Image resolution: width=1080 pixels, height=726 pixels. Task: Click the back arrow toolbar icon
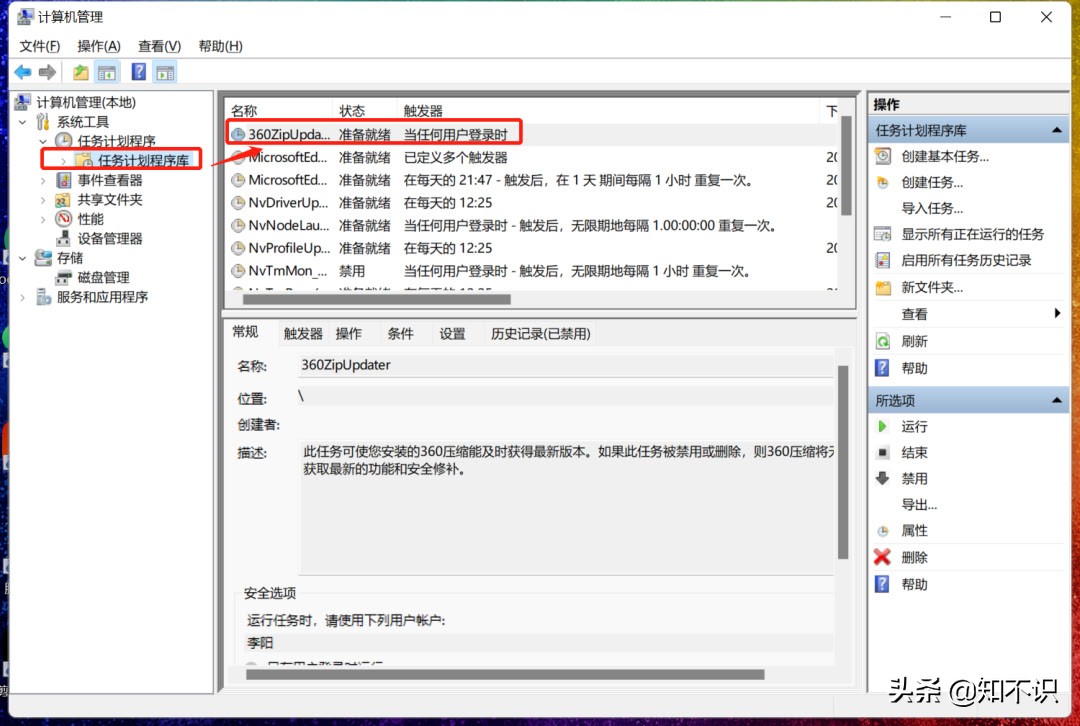[23, 72]
